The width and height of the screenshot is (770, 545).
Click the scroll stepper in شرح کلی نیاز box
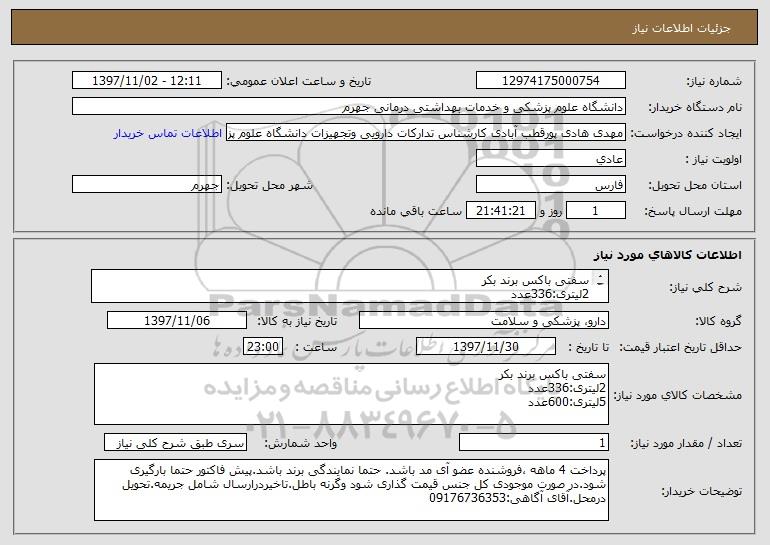pos(600,280)
